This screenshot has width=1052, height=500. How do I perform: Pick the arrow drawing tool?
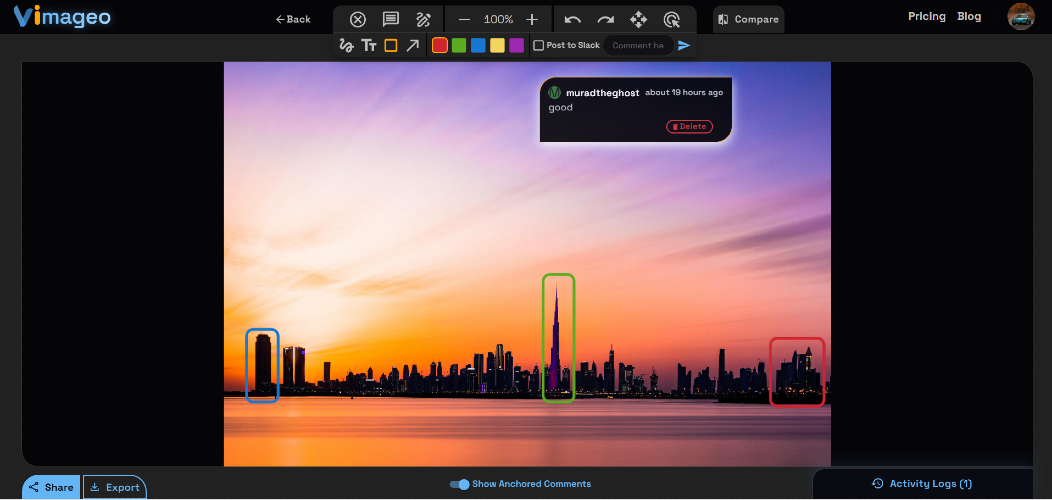pyautogui.click(x=412, y=46)
